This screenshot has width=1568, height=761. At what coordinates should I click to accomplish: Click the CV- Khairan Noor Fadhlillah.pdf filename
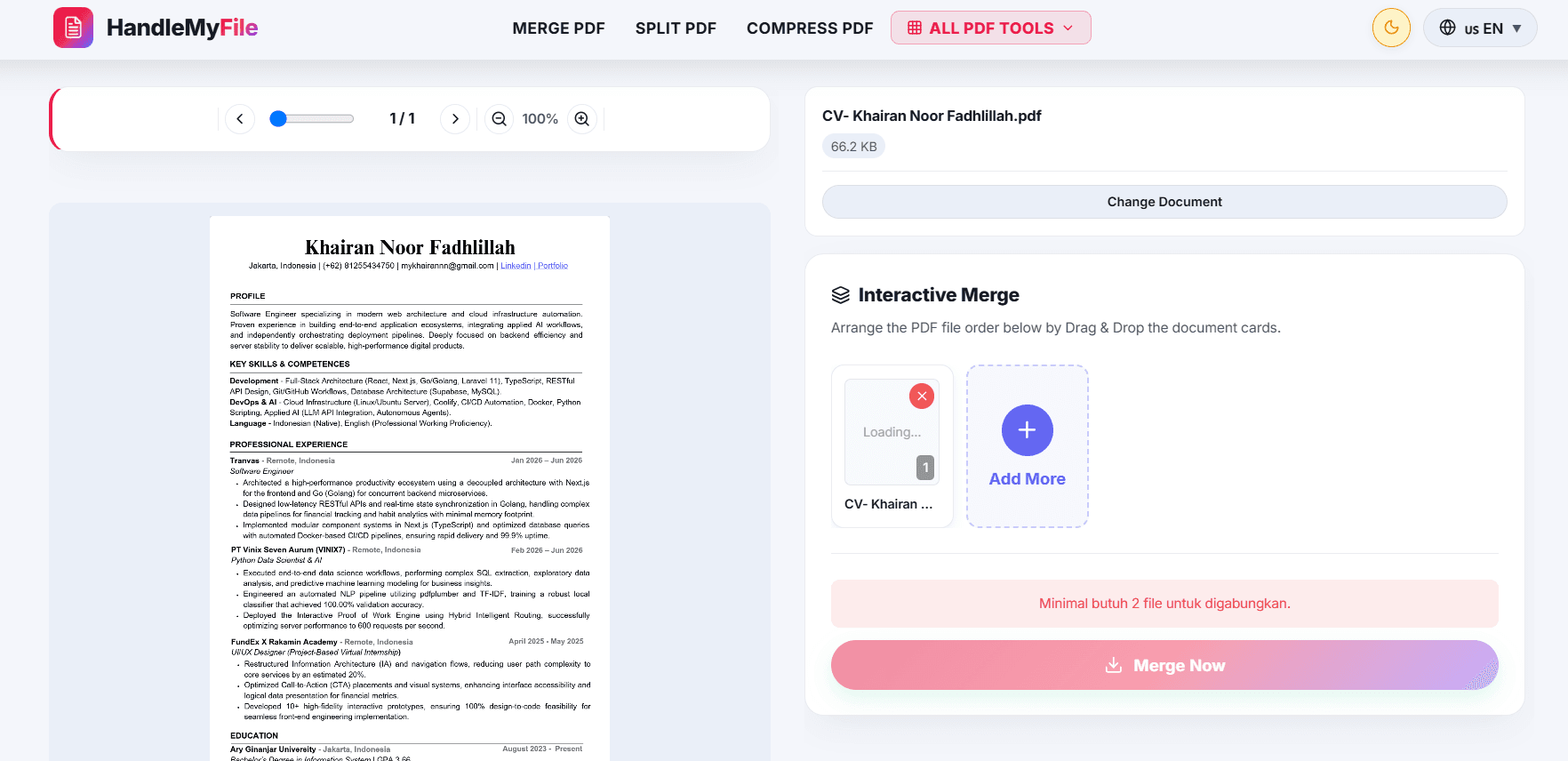932,116
